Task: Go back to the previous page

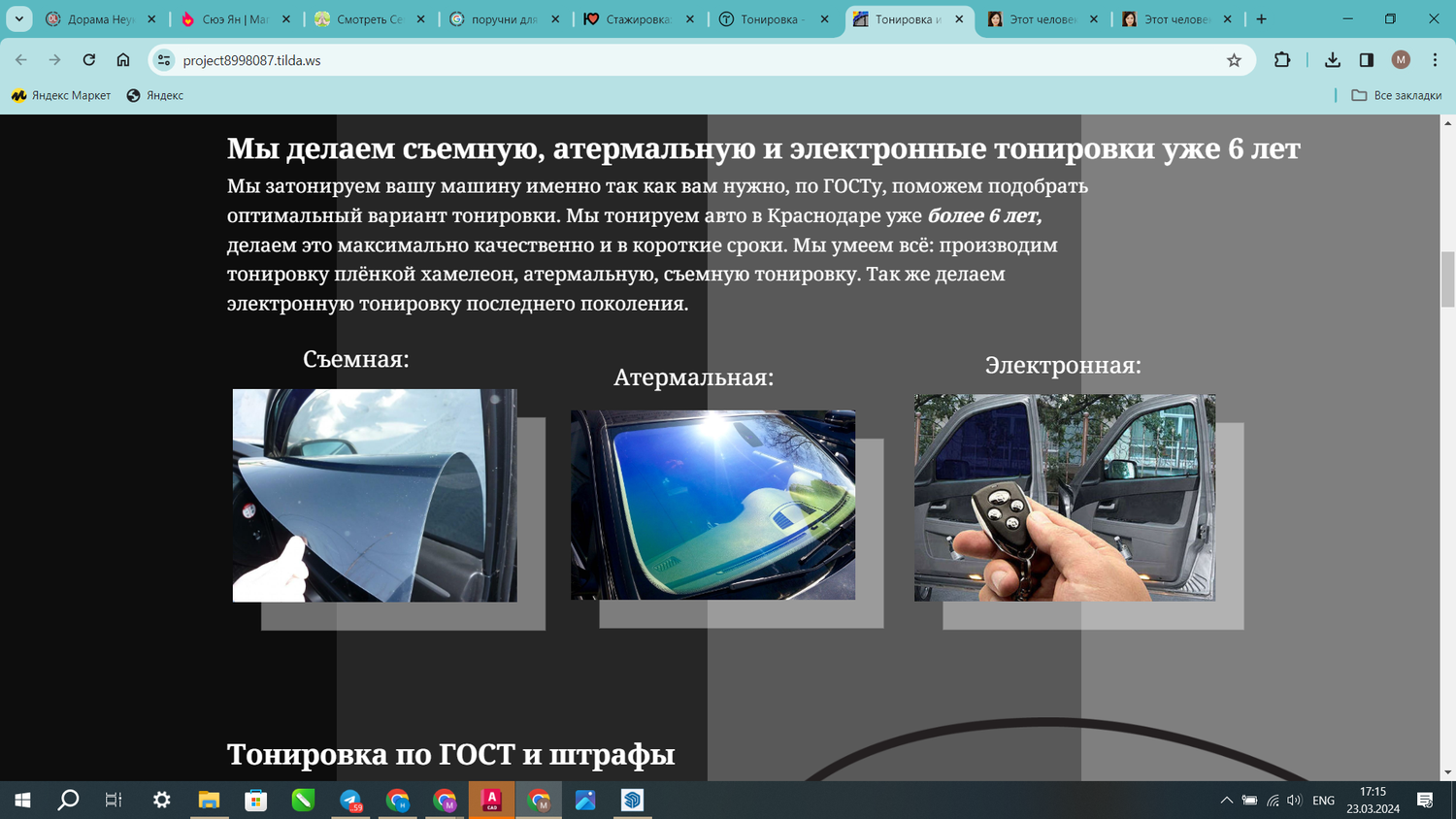Action: [x=21, y=60]
